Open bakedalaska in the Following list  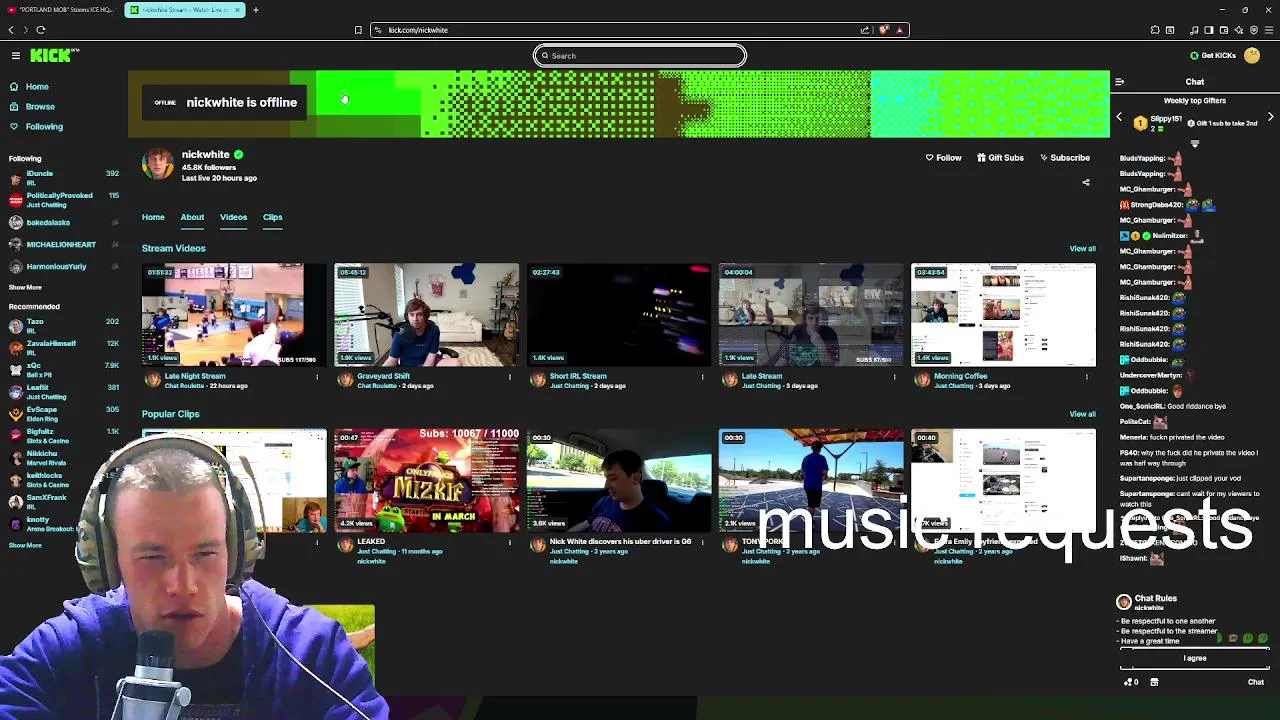point(62,223)
